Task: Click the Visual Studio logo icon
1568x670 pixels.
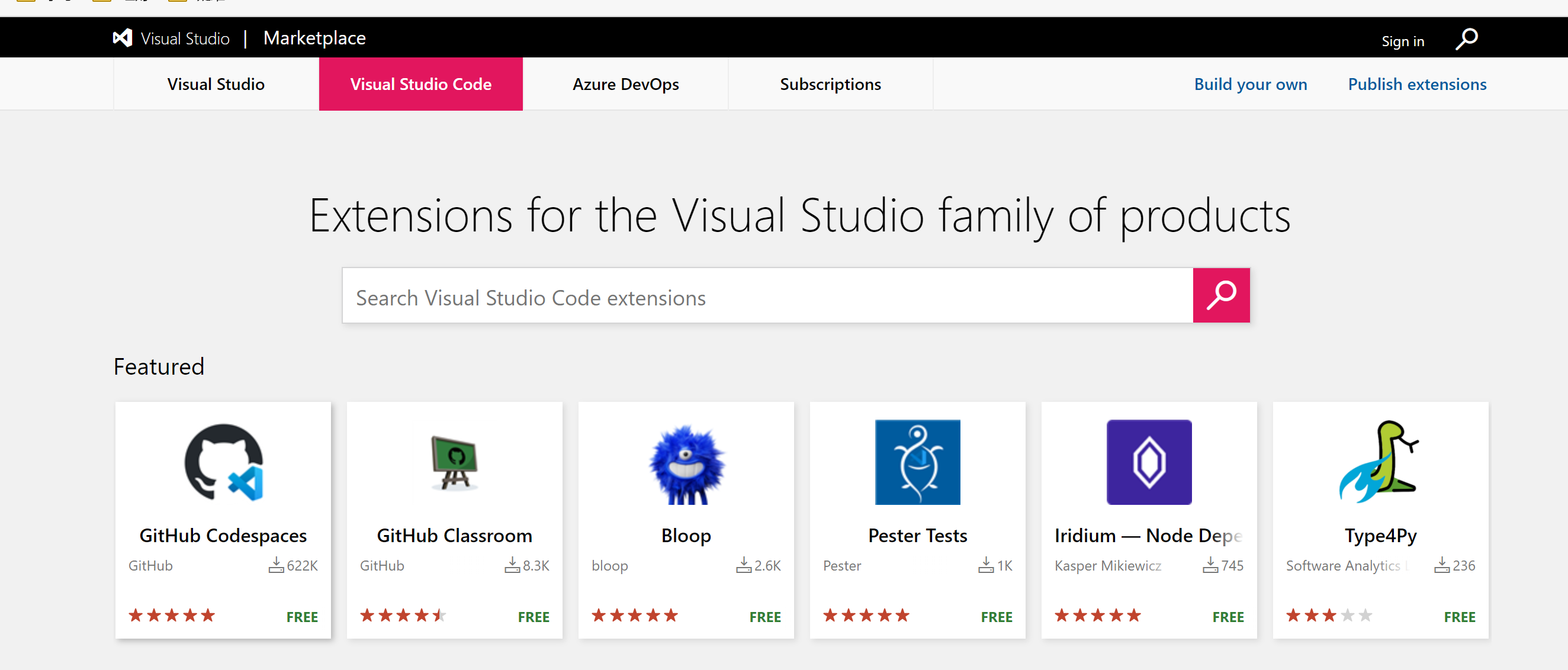Action: click(123, 38)
